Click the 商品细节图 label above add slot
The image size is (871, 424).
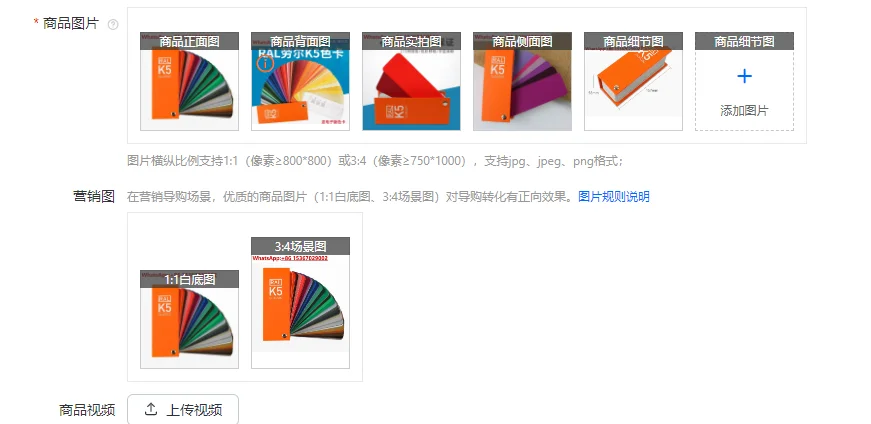click(x=744, y=41)
